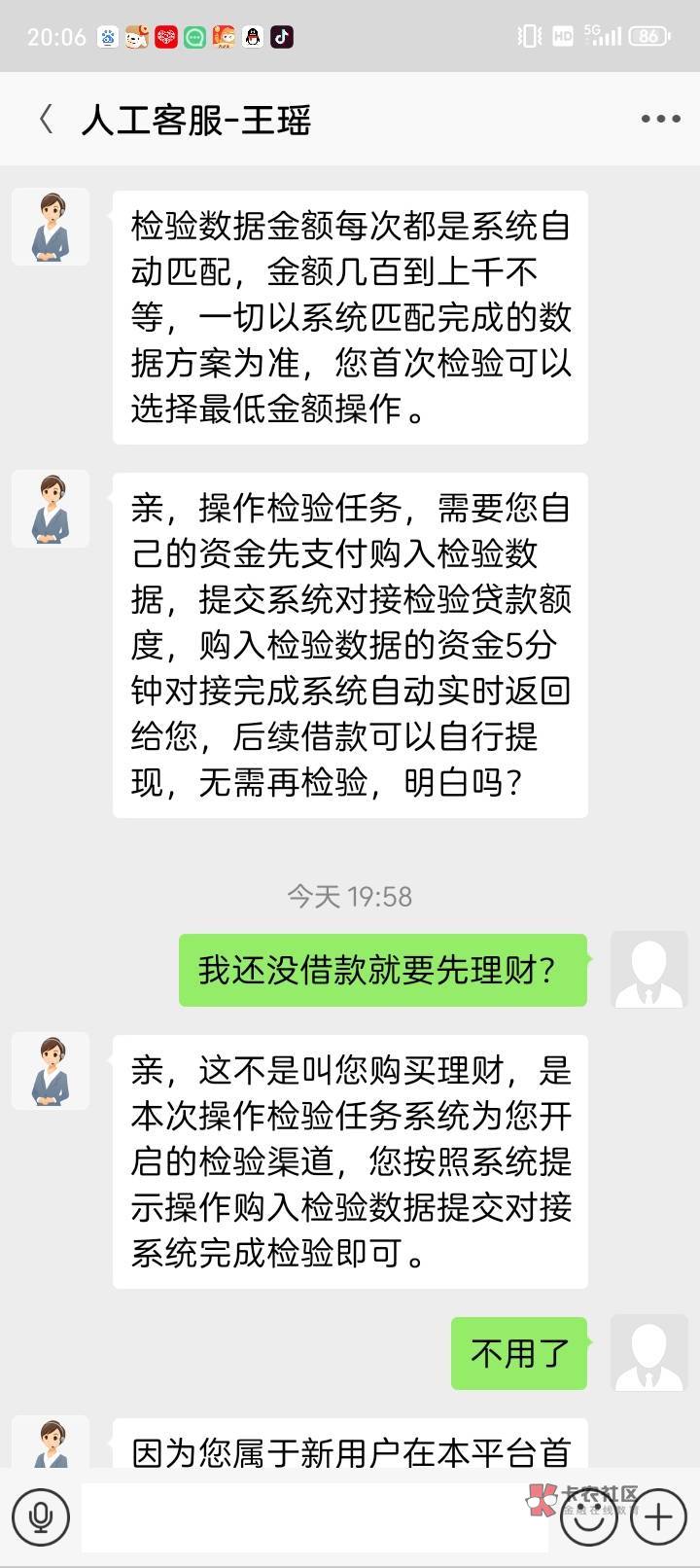Tap the plus button for more attachments
This screenshot has height=1568, width=700.
tap(658, 1515)
